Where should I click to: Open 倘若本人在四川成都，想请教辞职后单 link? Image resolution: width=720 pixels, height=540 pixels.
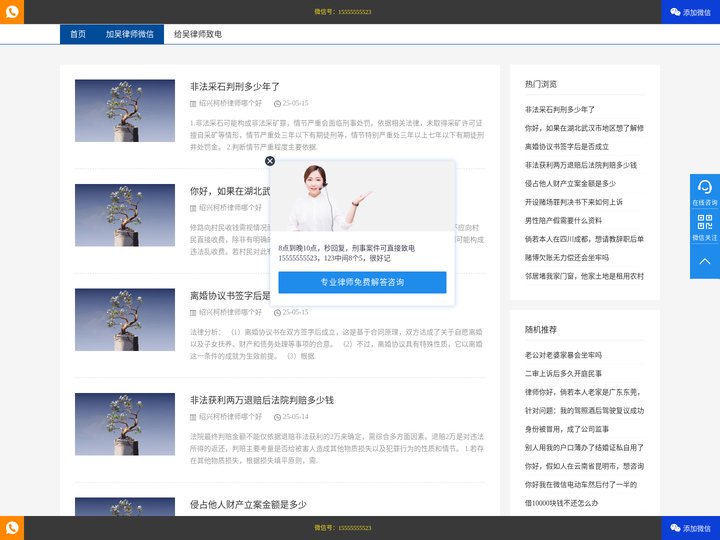coord(584,239)
